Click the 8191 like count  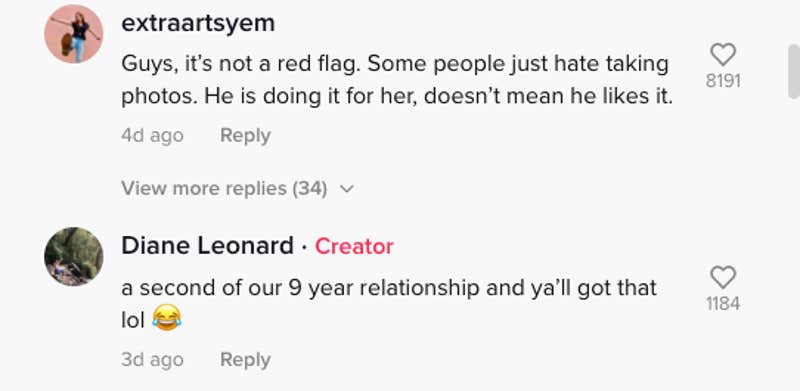pyautogui.click(x=723, y=81)
